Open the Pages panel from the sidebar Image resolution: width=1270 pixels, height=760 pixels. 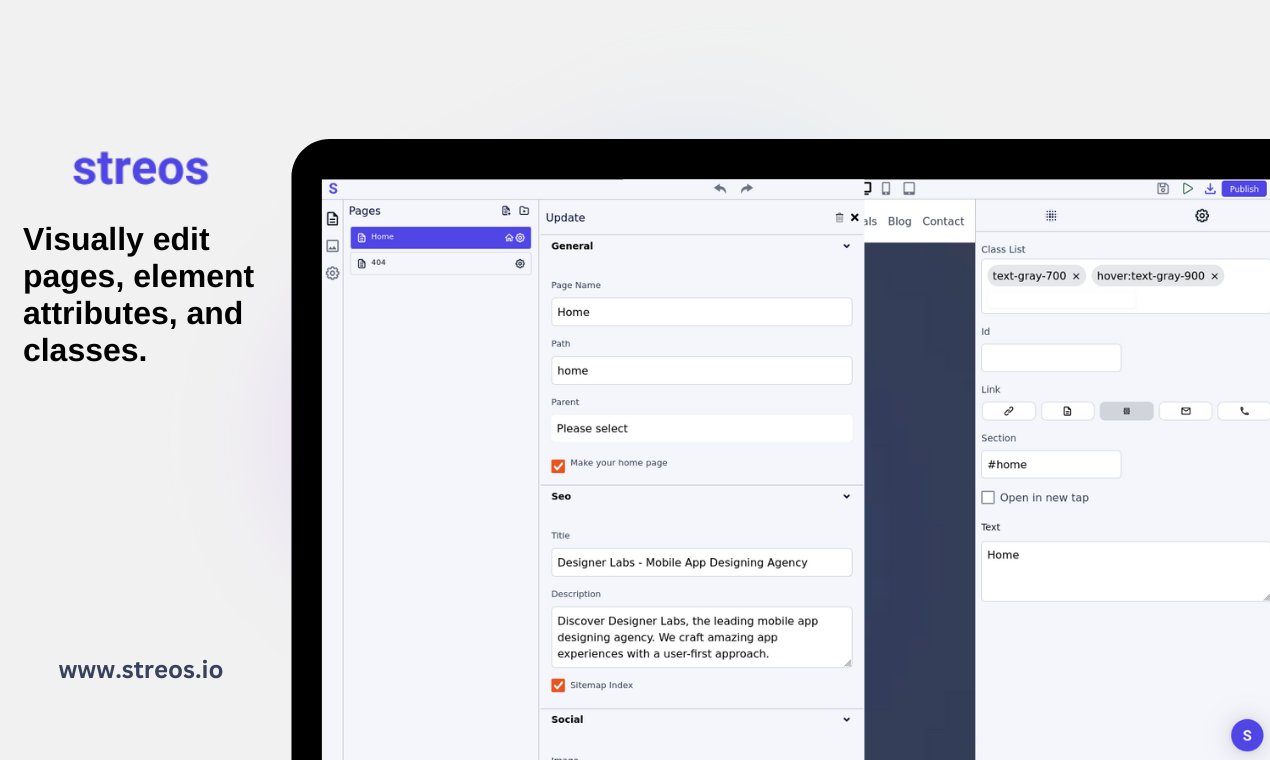point(332,219)
